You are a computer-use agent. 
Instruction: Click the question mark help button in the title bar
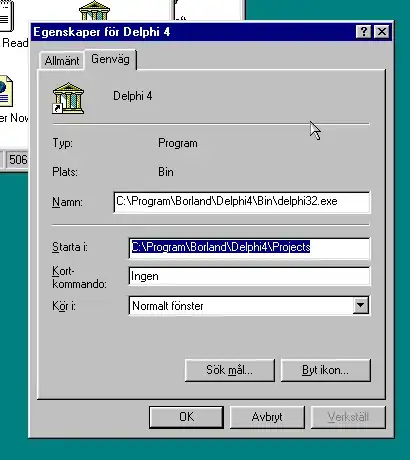(363, 32)
